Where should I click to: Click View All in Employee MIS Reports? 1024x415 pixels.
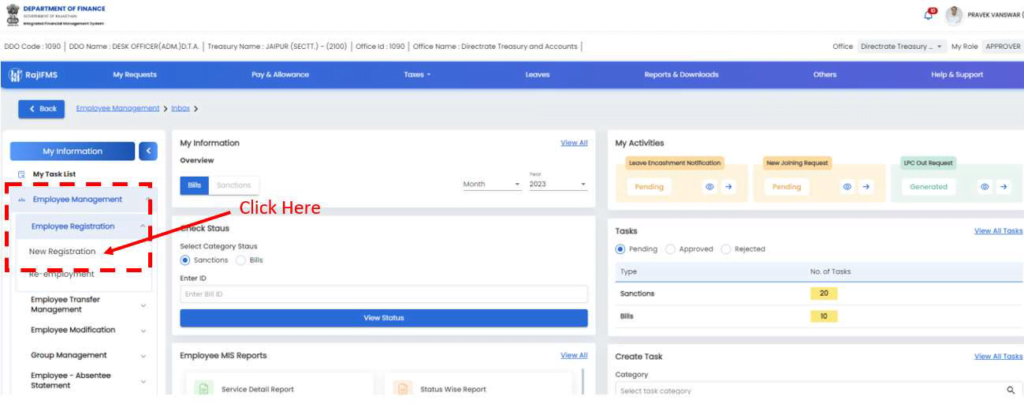tap(574, 356)
